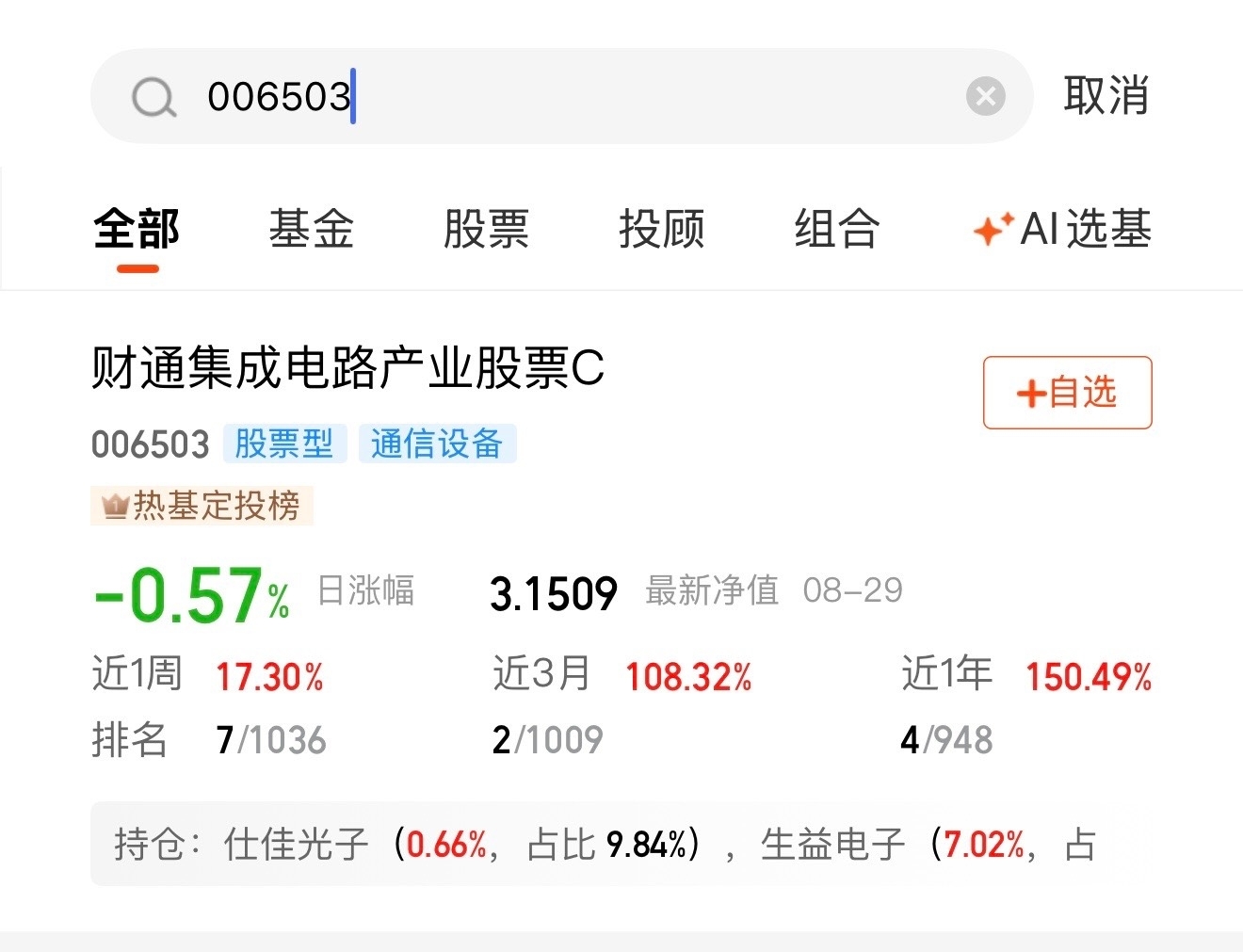
Task: Open the AI选基 tab
Action: tap(1062, 229)
